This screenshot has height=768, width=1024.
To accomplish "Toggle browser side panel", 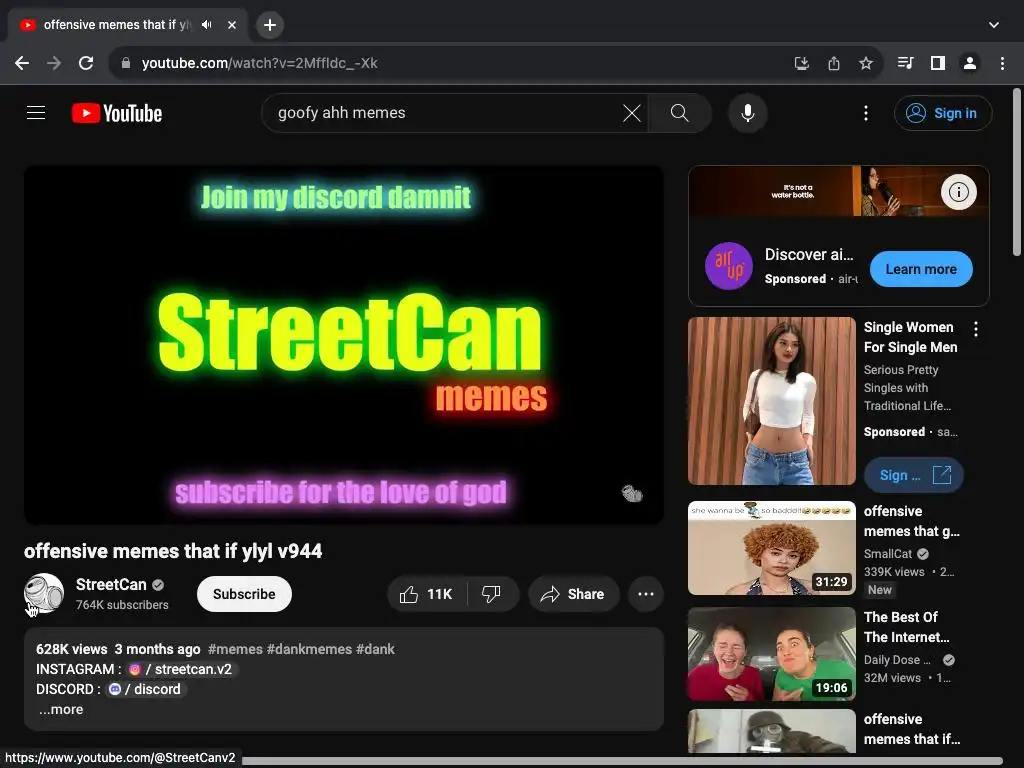I will coord(938,63).
